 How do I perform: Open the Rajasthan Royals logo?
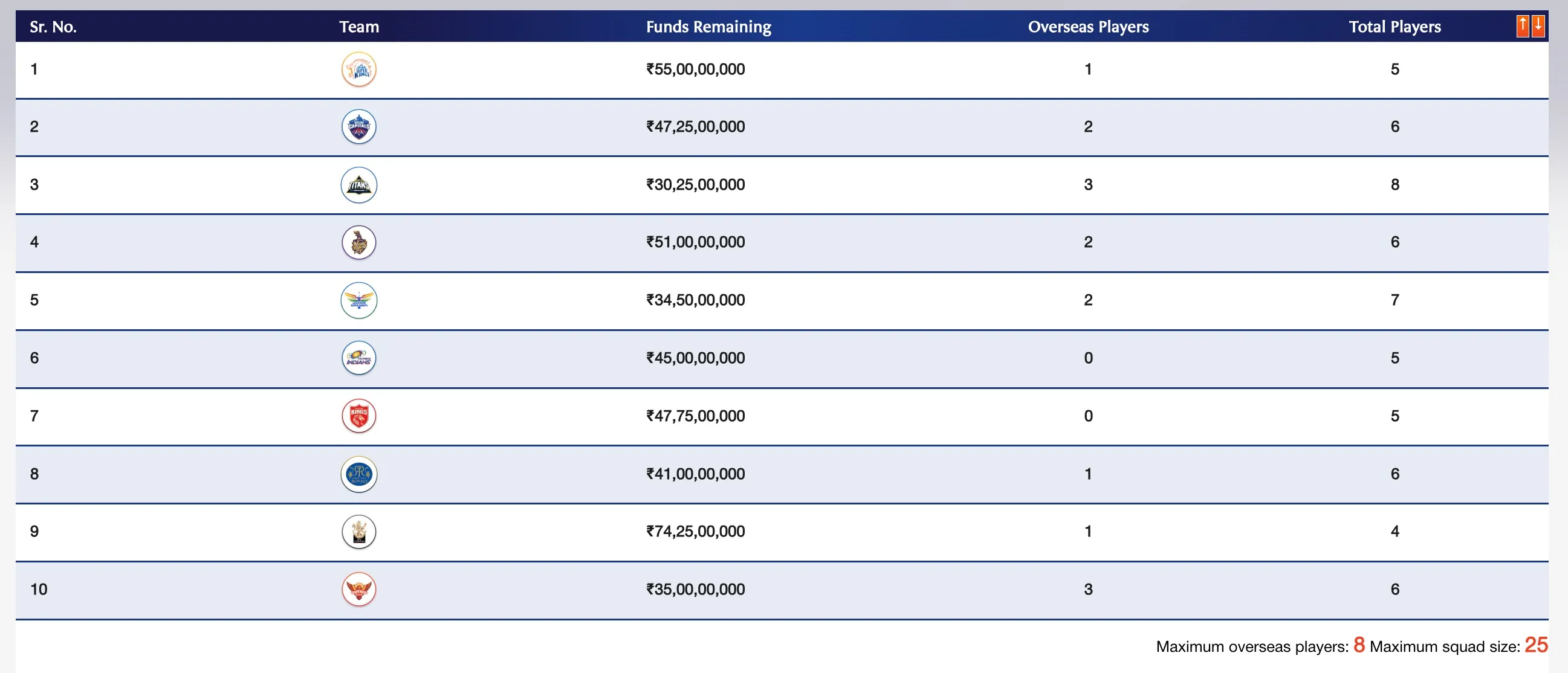coord(358,474)
